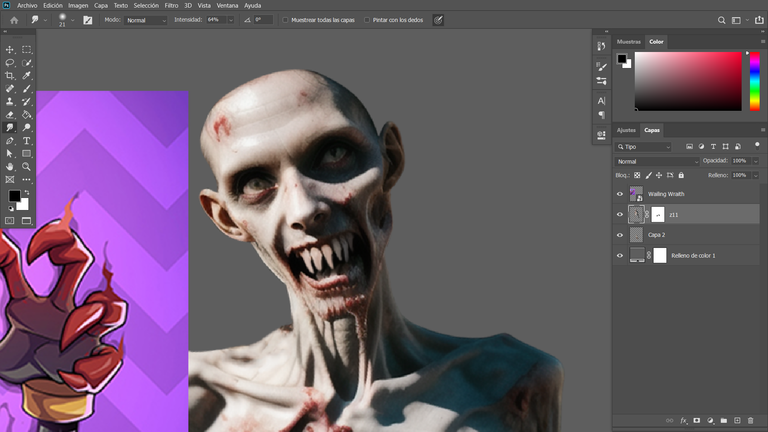Open the Intensidad slider dropdown arrow
Screen dimensions: 768x432
(x=231, y=20)
